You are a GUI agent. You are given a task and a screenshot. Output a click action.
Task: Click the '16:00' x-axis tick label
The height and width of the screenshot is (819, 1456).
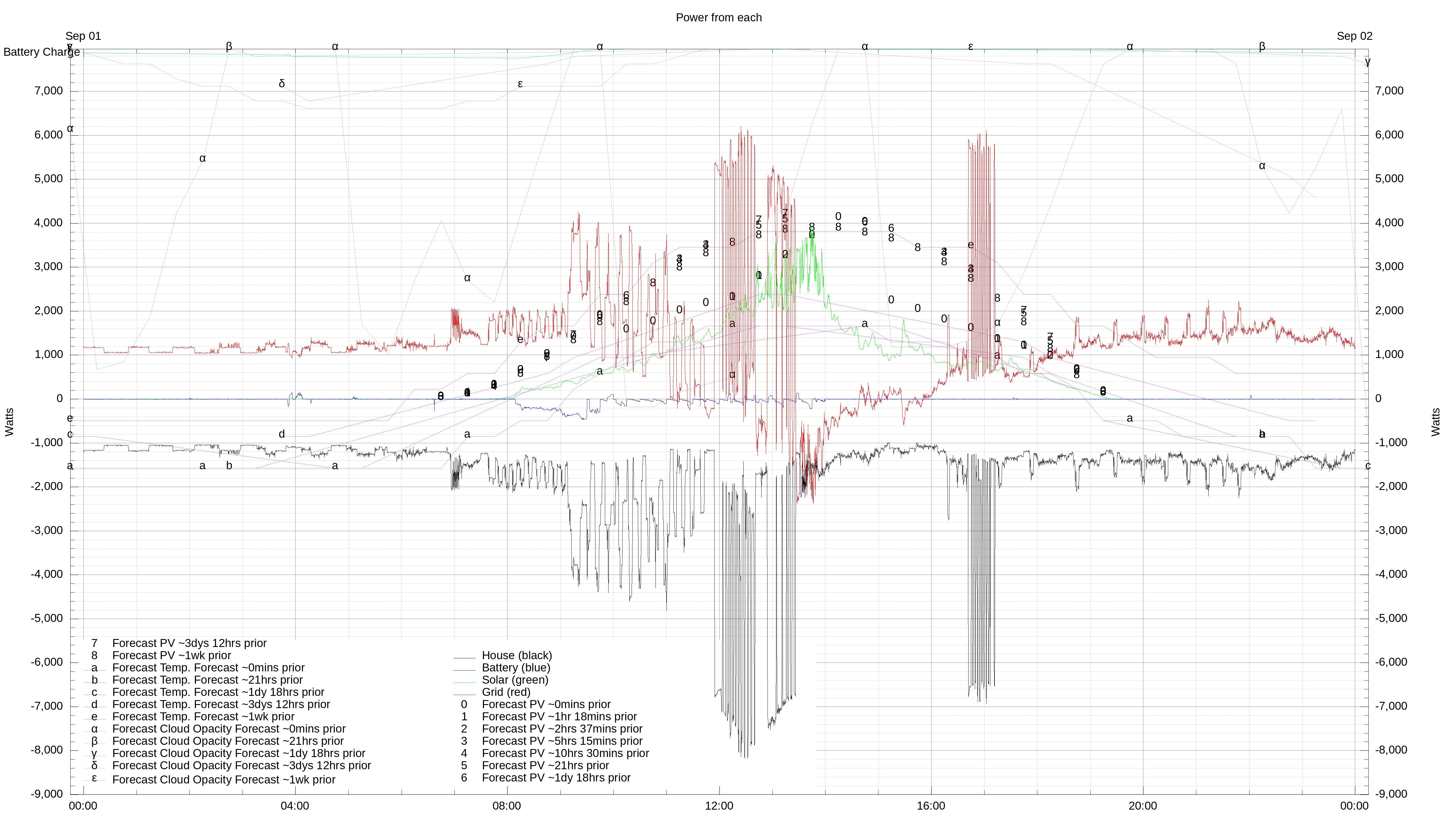(931, 806)
